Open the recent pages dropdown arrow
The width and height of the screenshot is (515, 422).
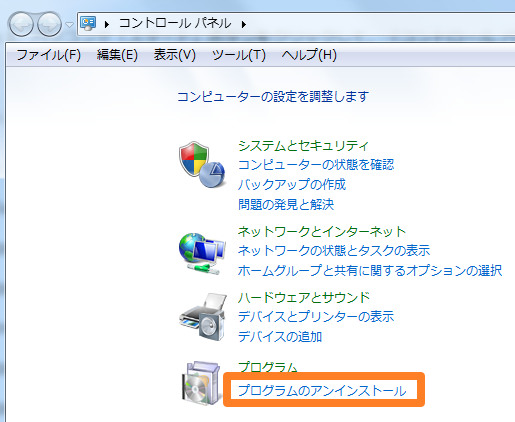[x=69, y=24]
